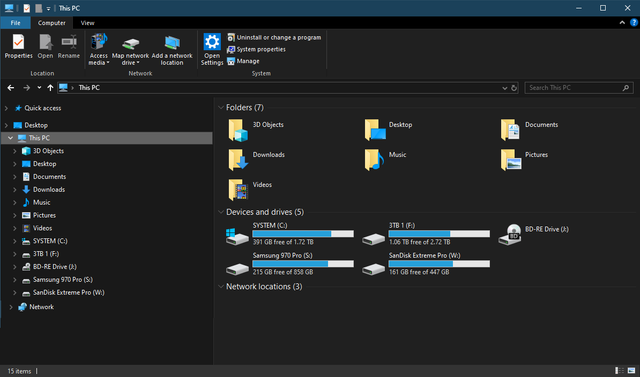Viewport: 640px width, 377px height.
Task: Collapse the Folders (7) group
Action: pyautogui.click(x=221, y=107)
